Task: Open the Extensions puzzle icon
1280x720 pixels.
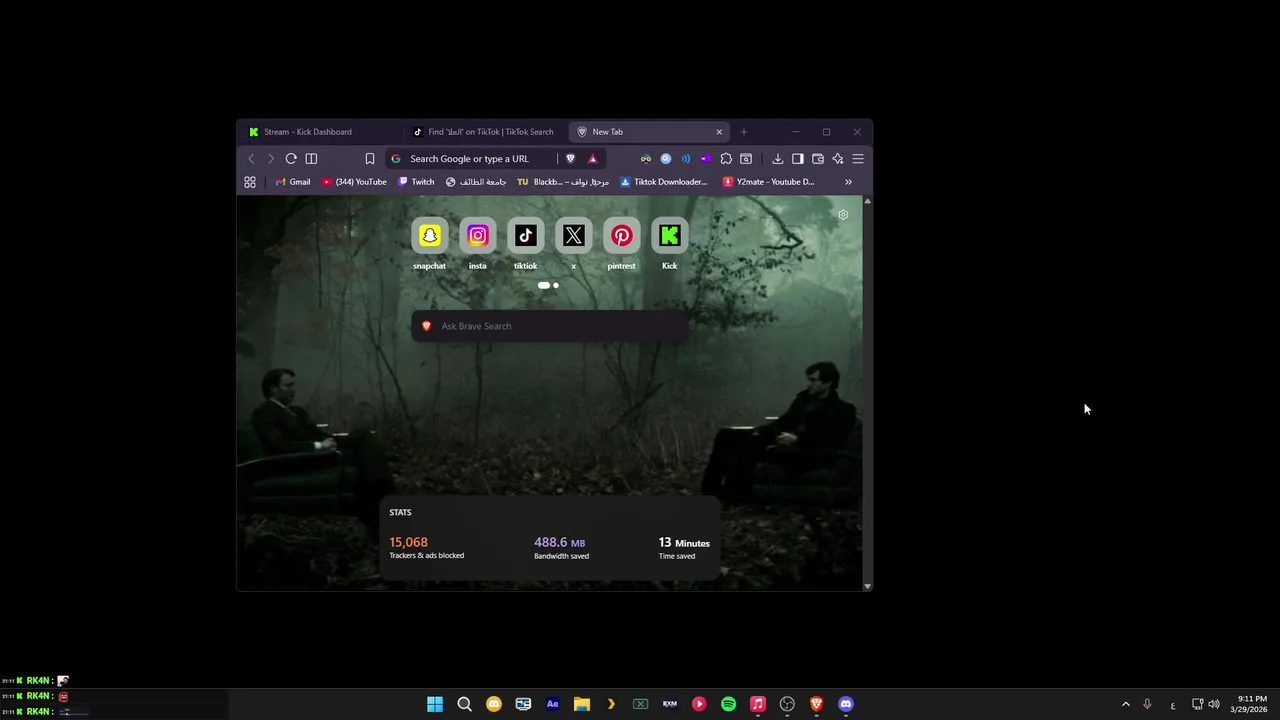Action: coord(726,158)
